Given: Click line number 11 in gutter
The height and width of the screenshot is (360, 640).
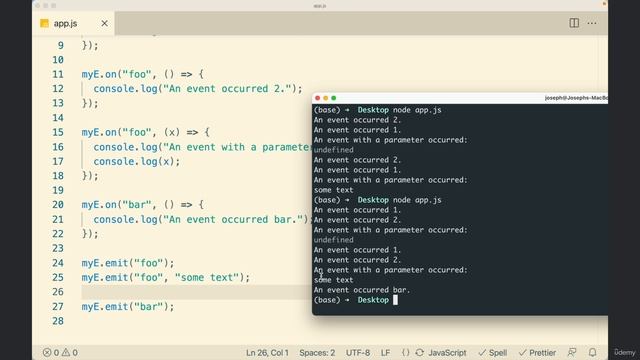Looking at the screenshot, I should 58,74.
